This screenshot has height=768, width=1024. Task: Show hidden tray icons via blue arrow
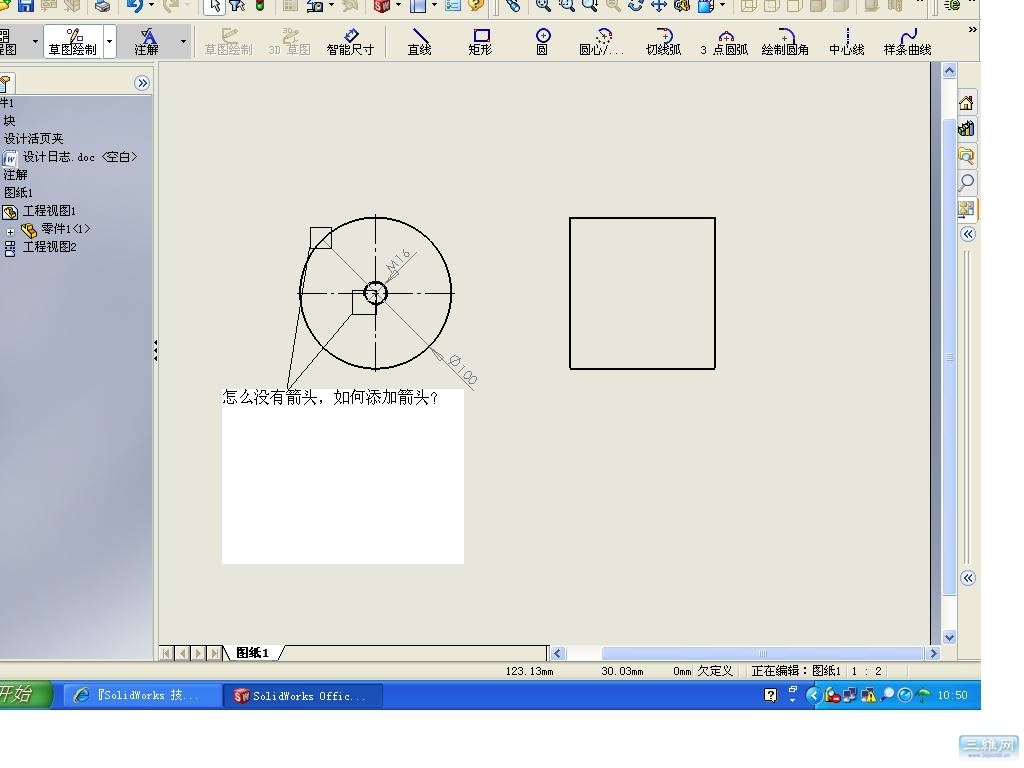pos(813,696)
